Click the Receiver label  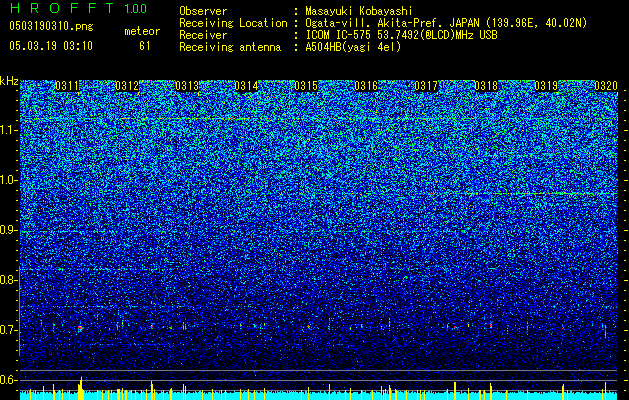click(203, 35)
